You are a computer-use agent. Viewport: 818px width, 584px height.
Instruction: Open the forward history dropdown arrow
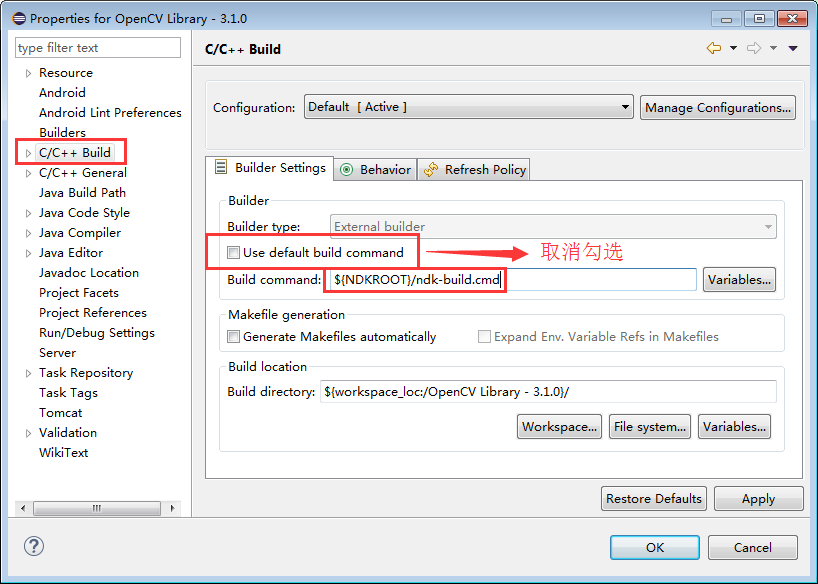[x=773, y=48]
